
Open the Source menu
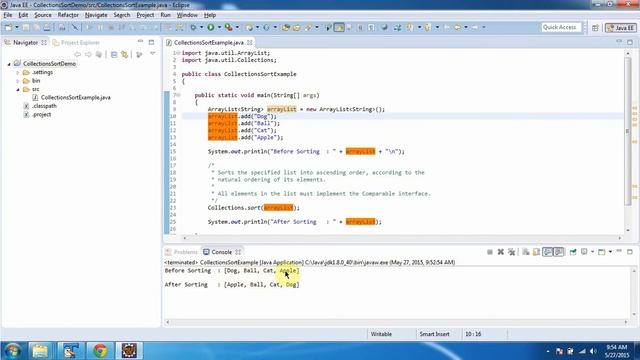[x=43, y=15]
